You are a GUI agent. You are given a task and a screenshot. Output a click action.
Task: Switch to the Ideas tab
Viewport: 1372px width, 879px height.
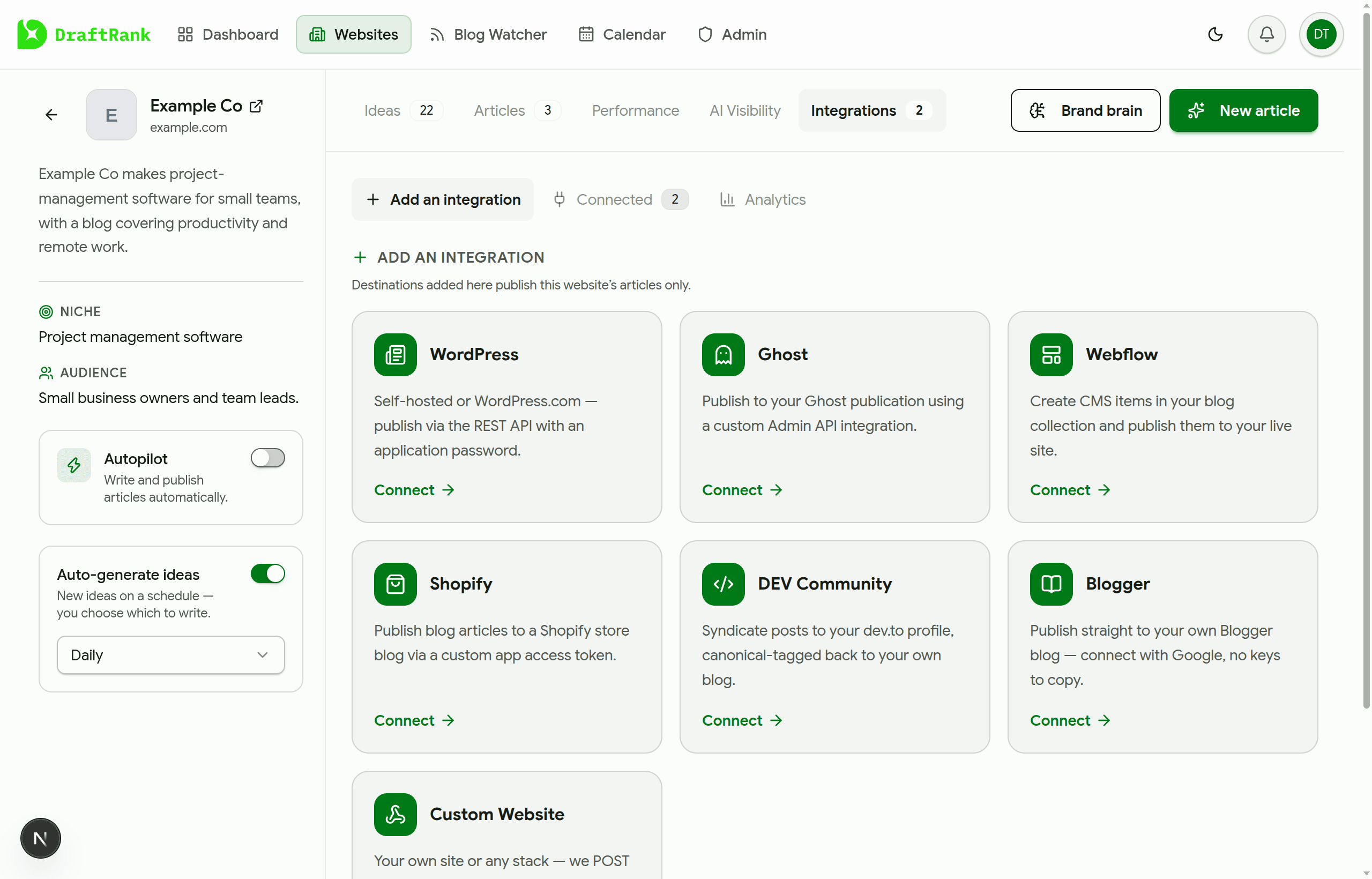(404, 110)
